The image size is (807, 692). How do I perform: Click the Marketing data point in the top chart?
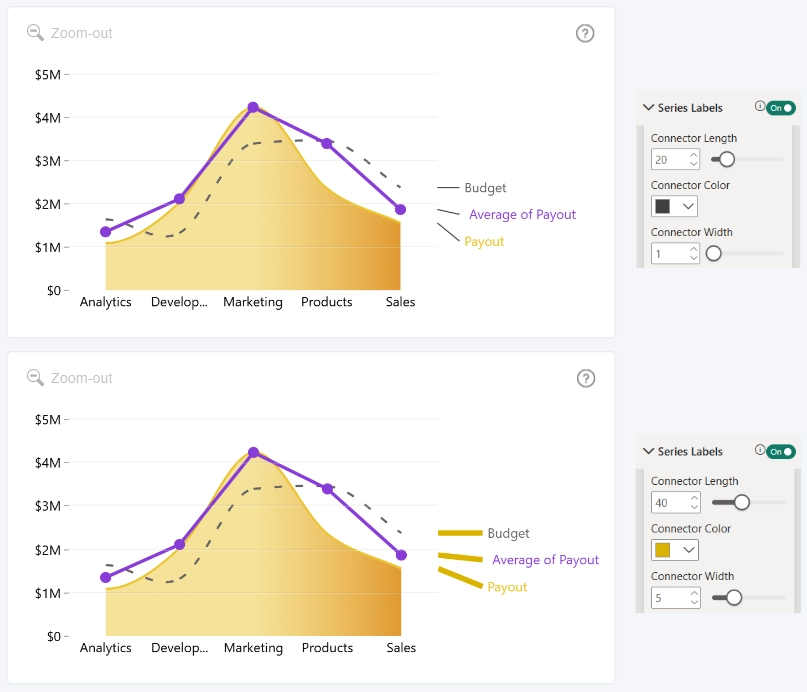coord(253,108)
